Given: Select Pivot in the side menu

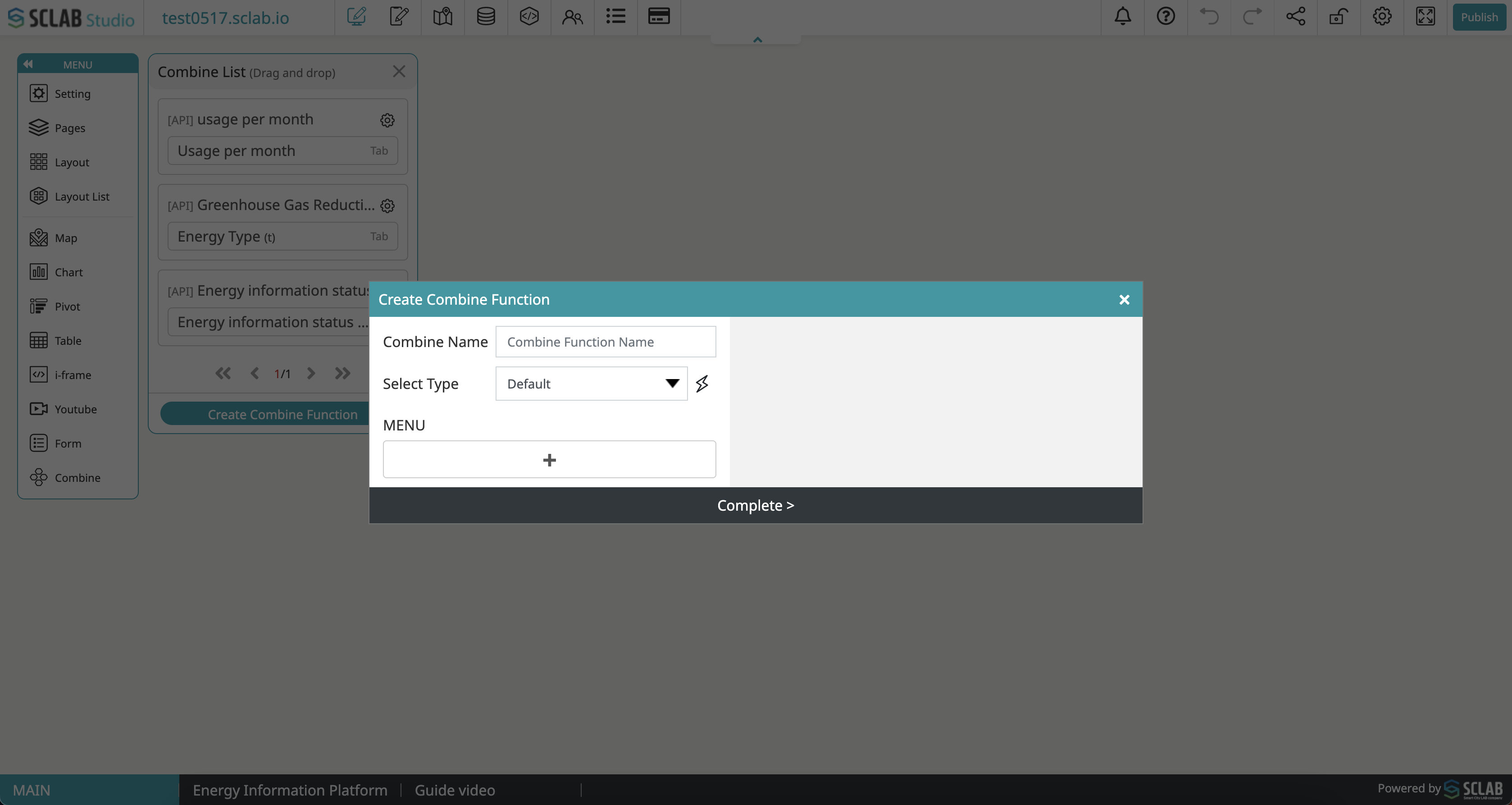Looking at the screenshot, I should tap(77, 306).
